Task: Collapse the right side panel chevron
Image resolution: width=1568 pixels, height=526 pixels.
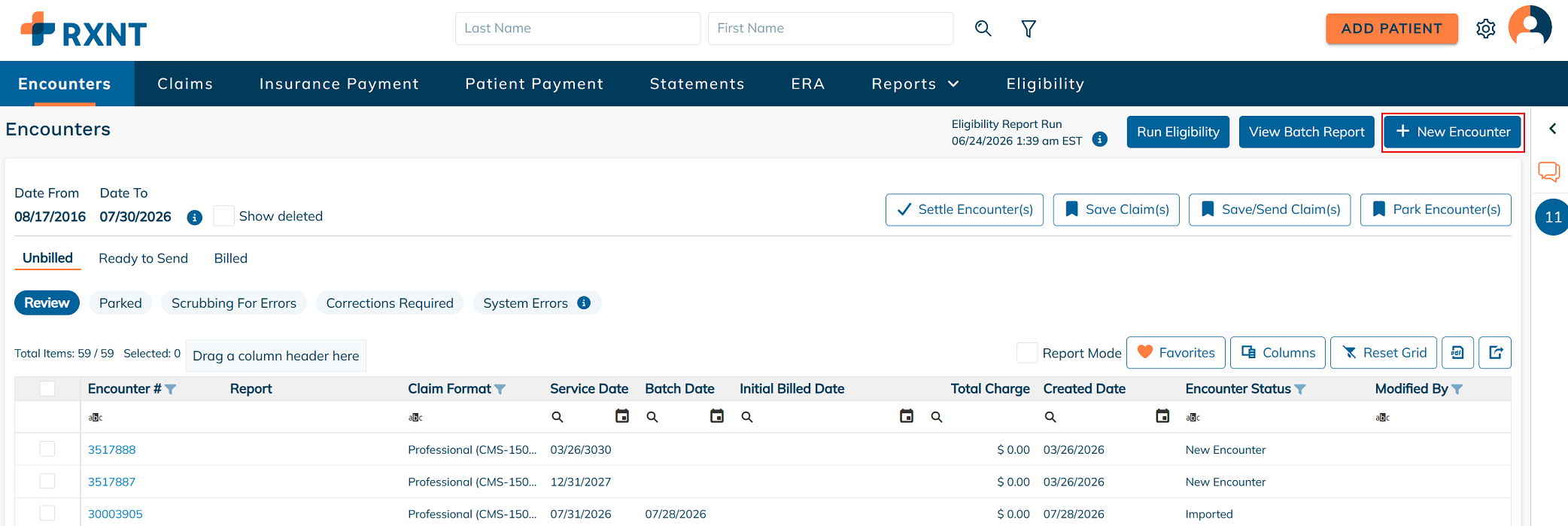Action: point(1552,129)
